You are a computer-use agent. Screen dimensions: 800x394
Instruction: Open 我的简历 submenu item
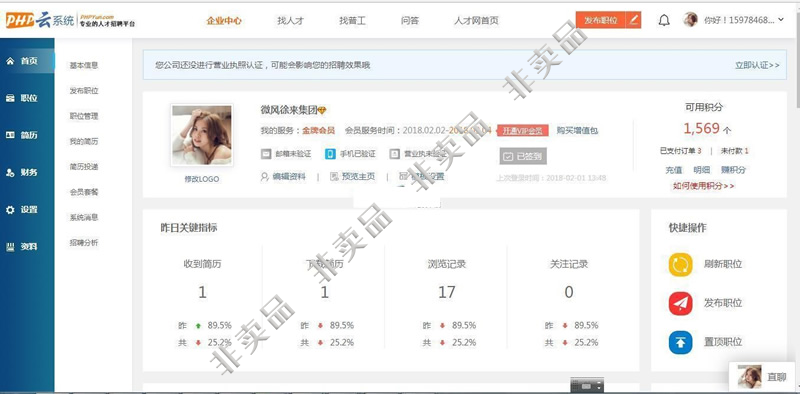pyautogui.click(x=84, y=141)
